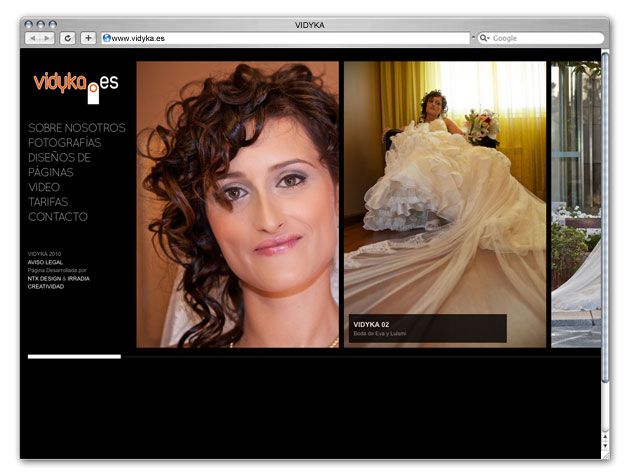This screenshot has height=473, width=630.
Task: Click the add bookmark plus button
Action: 88,38
